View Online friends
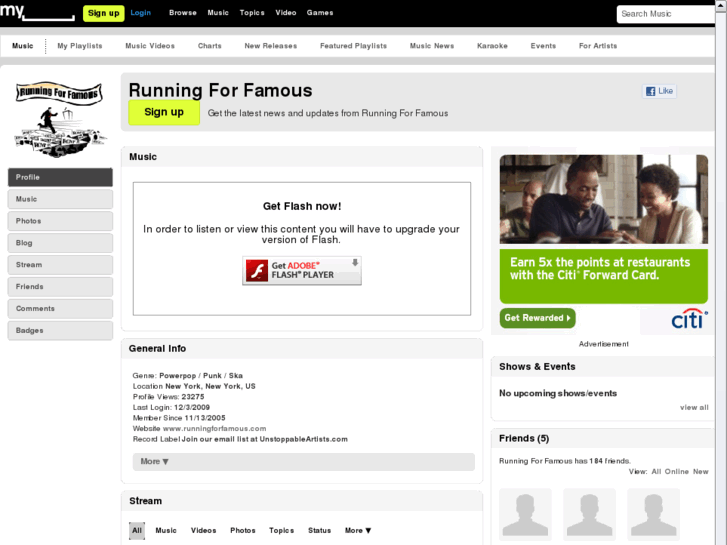The height and width of the screenshot is (545, 727). (676, 472)
